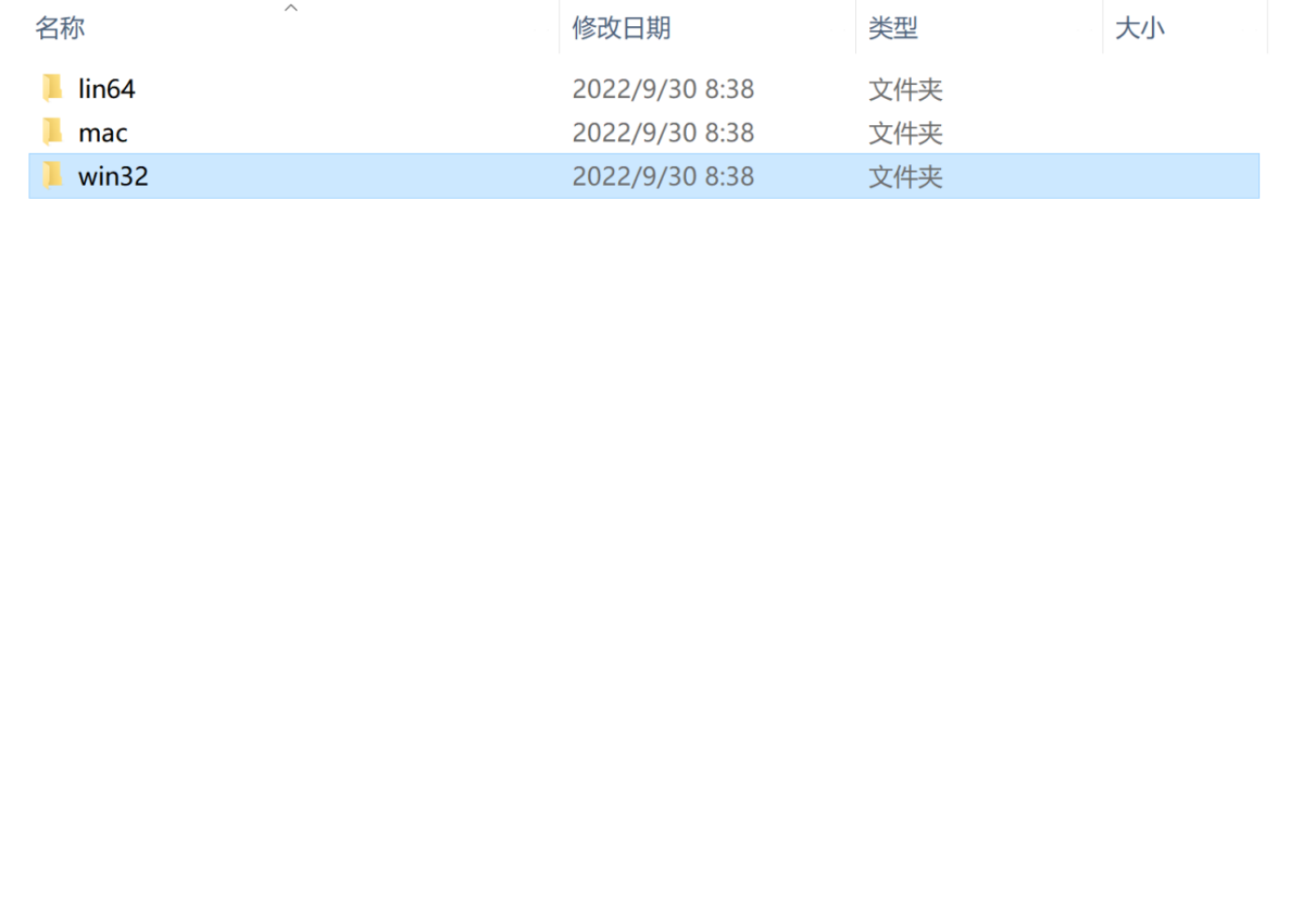The image size is (1291, 924).
Task: Click 文件夹 type of mac row
Action: 905,133
